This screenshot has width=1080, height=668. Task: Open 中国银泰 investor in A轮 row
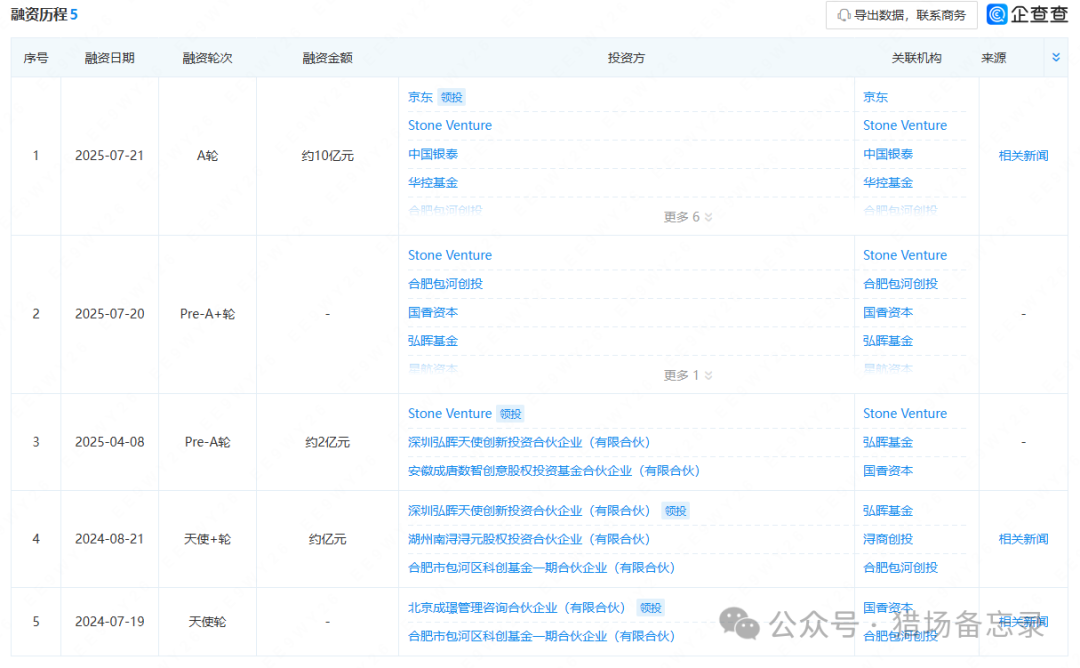[433, 154]
